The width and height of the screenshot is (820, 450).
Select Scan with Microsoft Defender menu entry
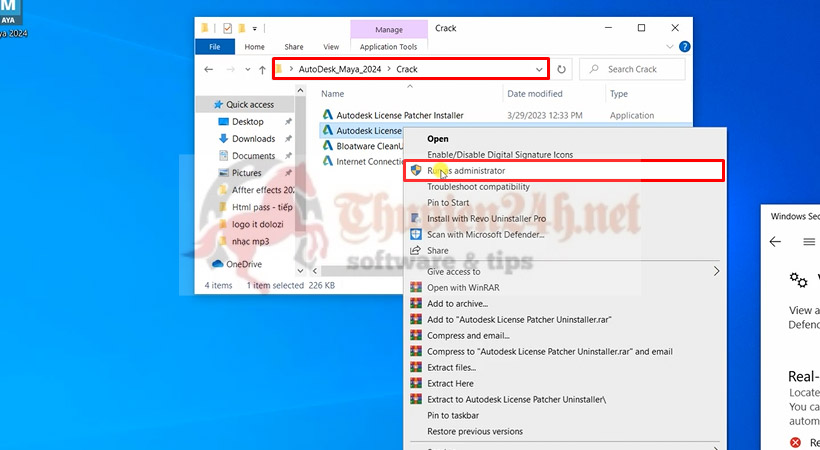click(x=485, y=234)
